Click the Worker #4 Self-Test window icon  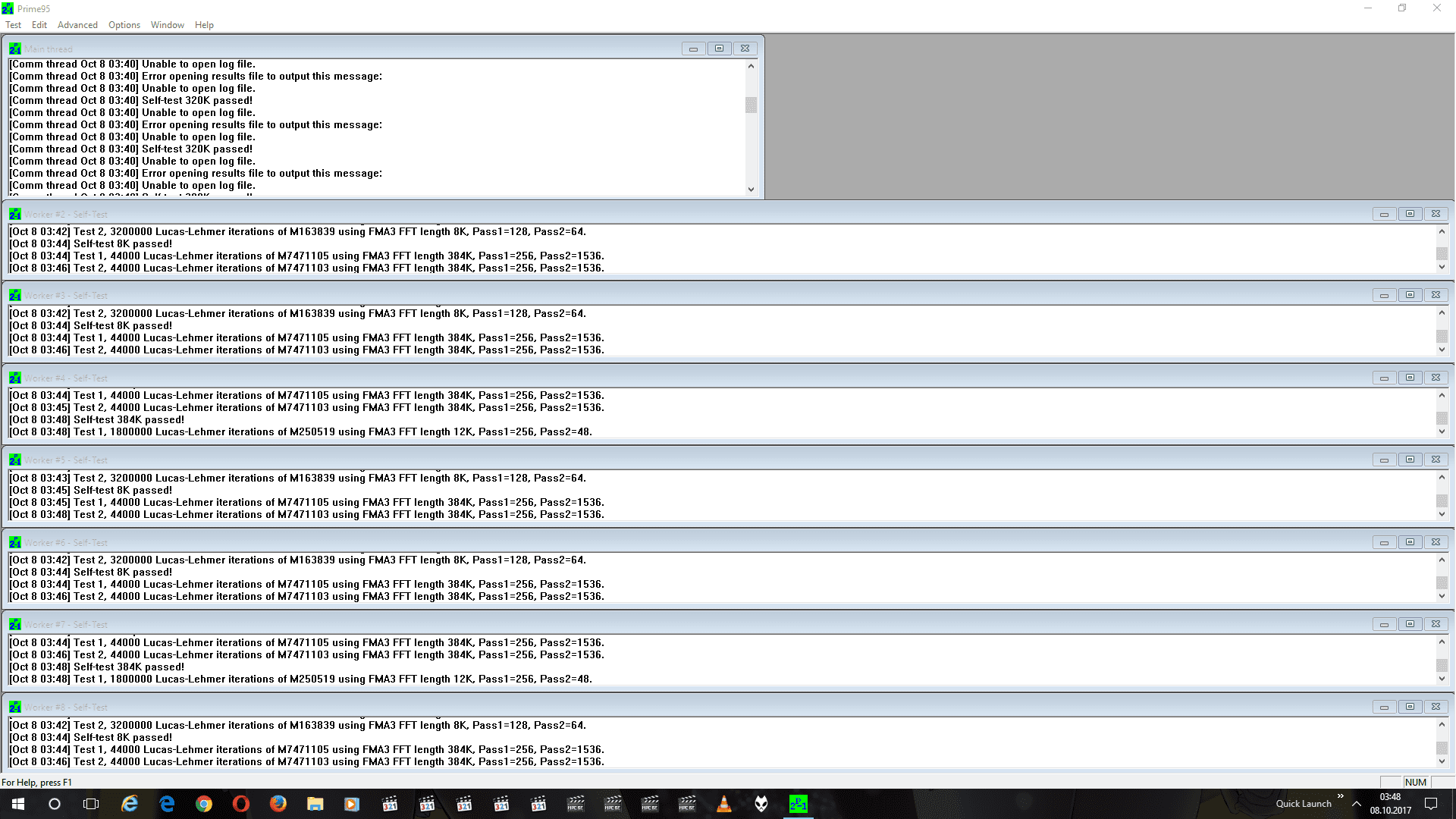tap(14, 378)
